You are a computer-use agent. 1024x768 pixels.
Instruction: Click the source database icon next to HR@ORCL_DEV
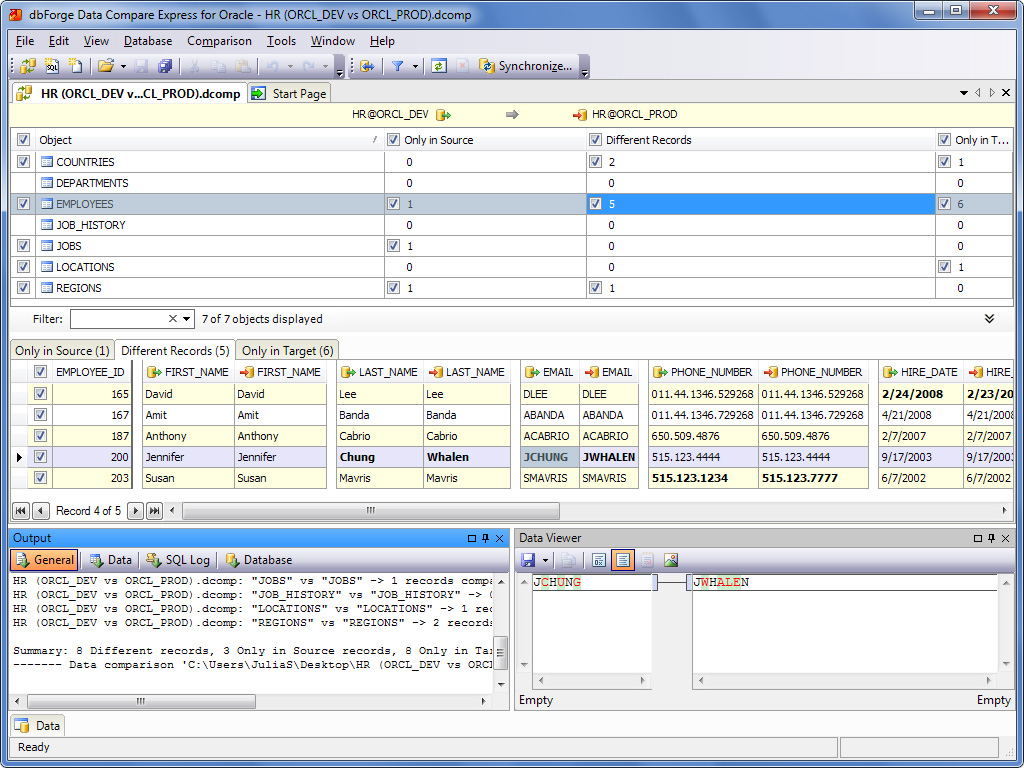click(444, 115)
